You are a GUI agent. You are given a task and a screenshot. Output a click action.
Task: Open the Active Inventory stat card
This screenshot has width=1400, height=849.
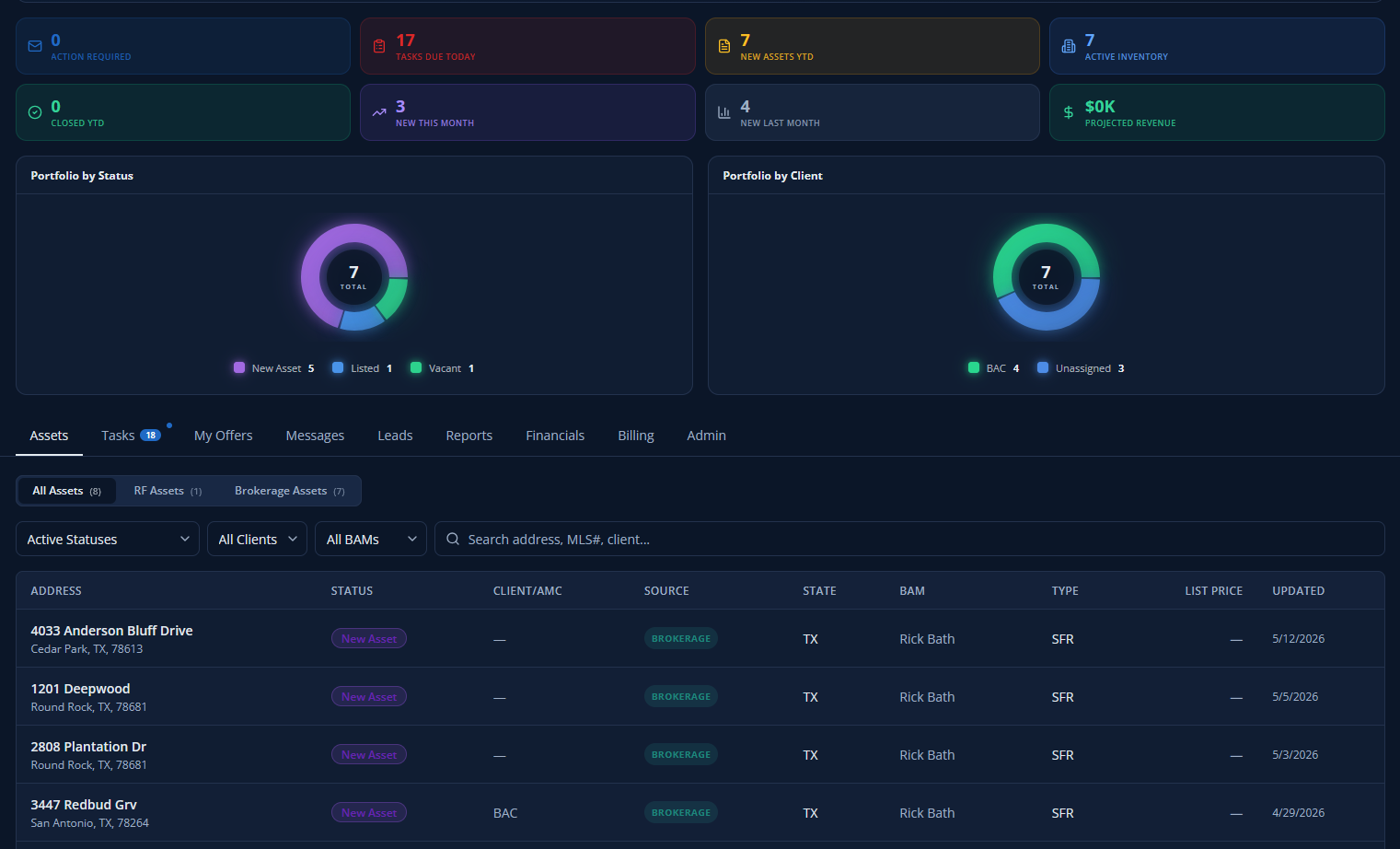point(1217,46)
